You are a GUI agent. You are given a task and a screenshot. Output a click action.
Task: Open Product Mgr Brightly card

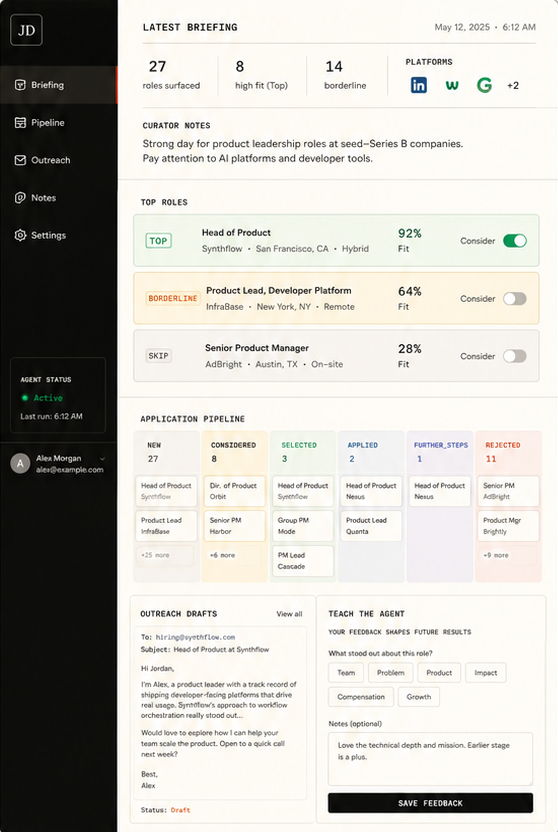pyautogui.click(x=508, y=525)
